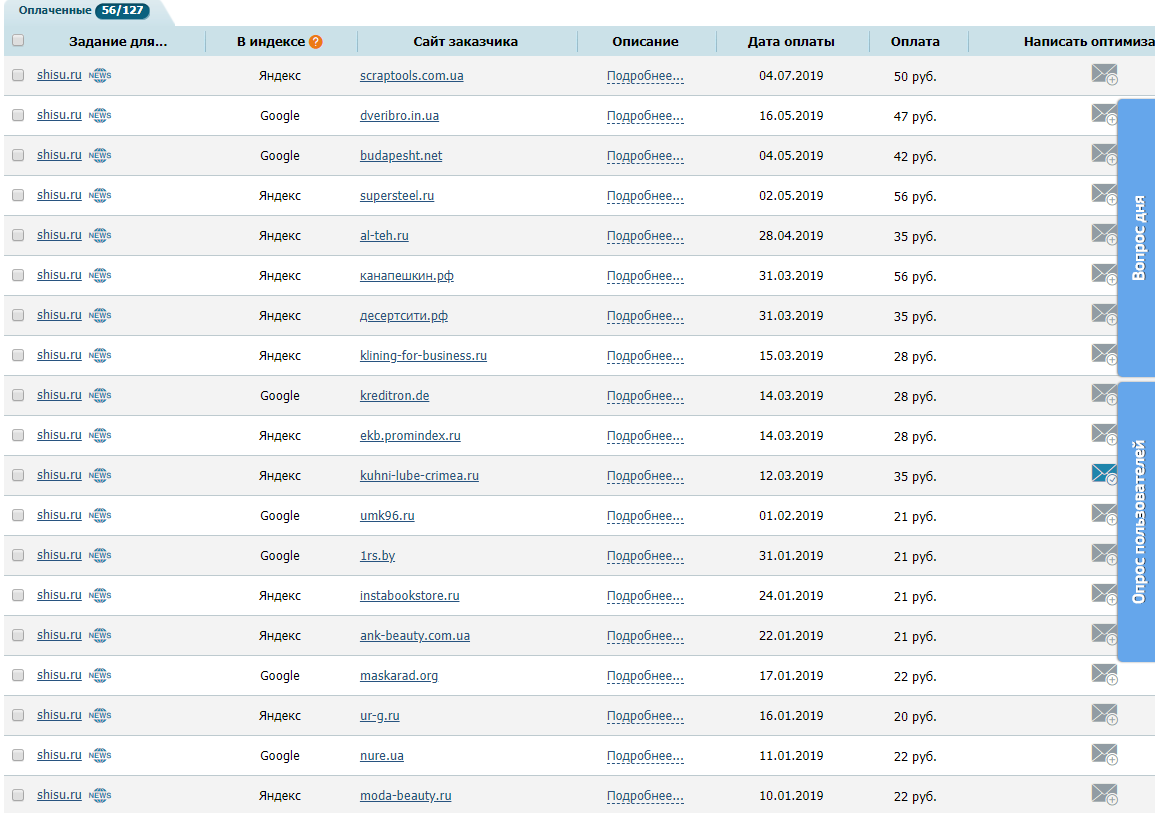This screenshot has width=1155, height=813.
Task: Check the box for maskarad.org row
Action: click(18, 675)
